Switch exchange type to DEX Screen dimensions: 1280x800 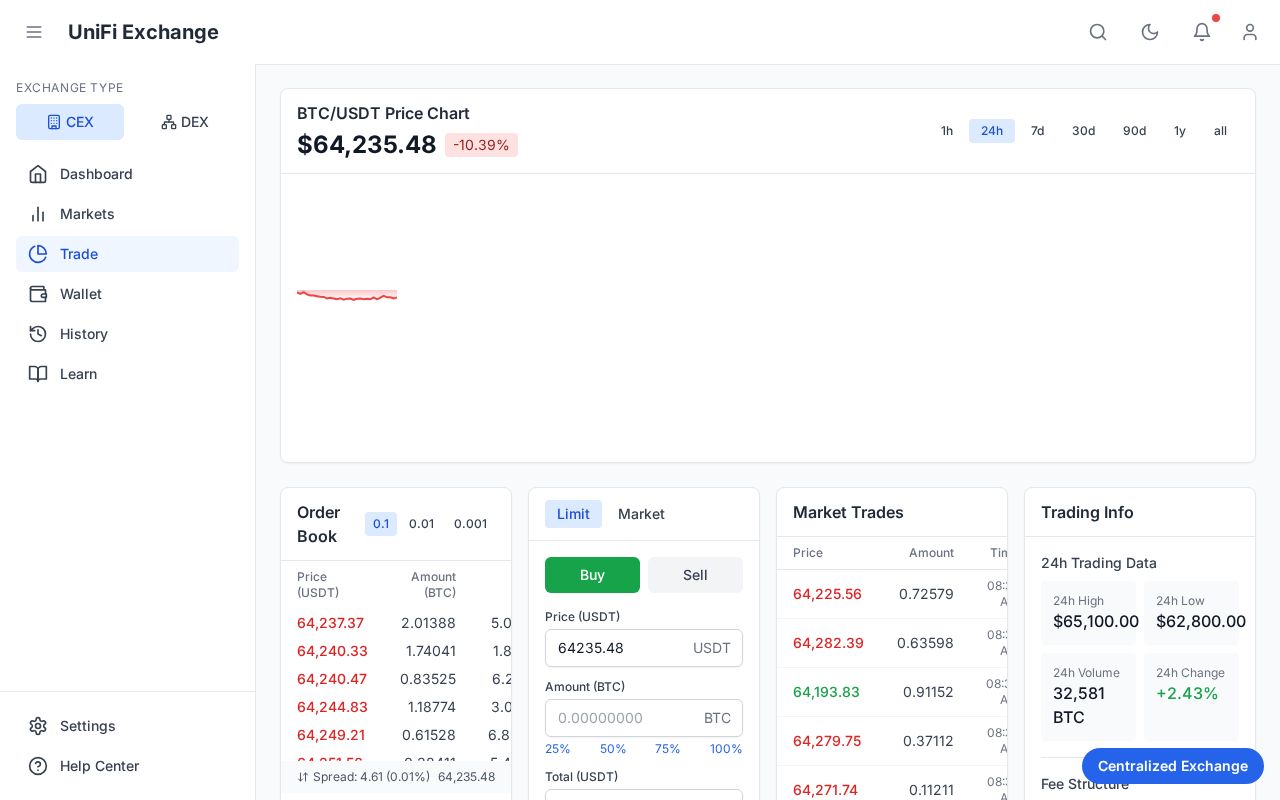185,122
